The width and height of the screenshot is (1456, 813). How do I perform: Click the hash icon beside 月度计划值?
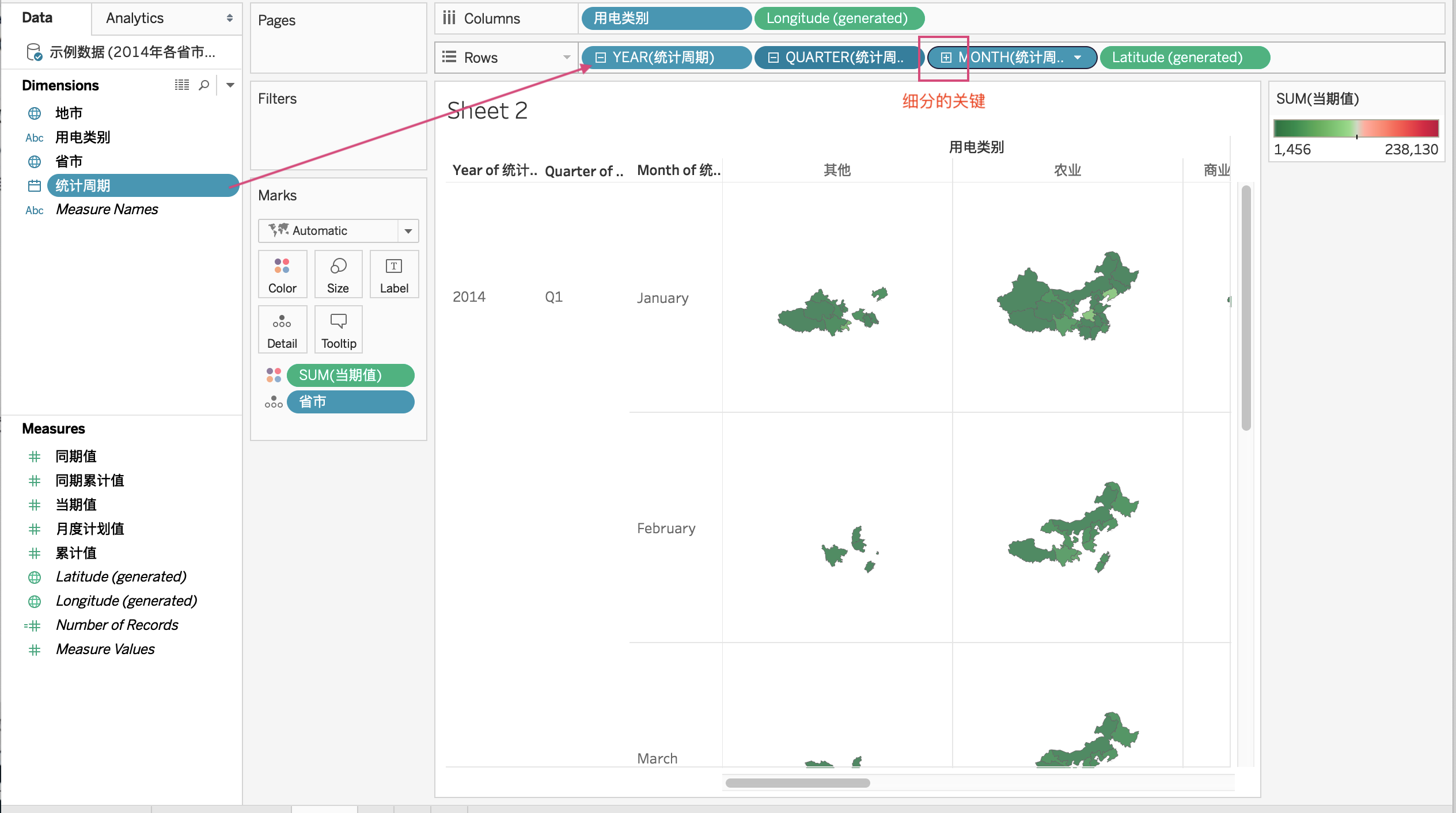click(35, 529)
